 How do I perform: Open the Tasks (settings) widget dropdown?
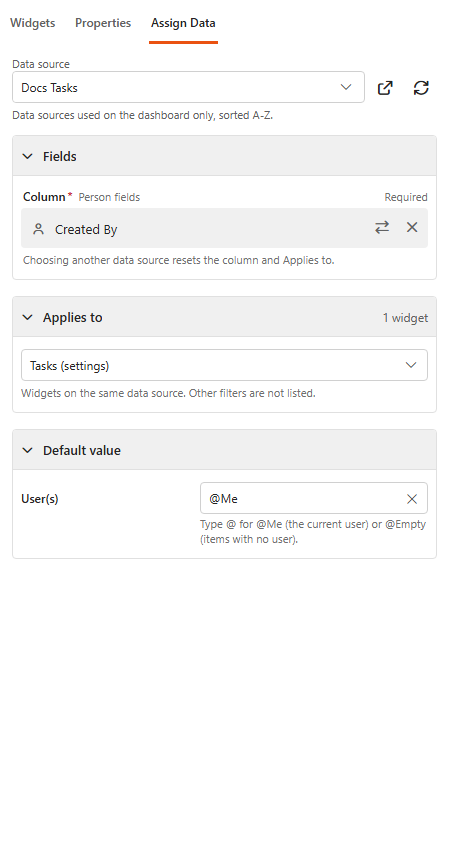coord(224,365)
